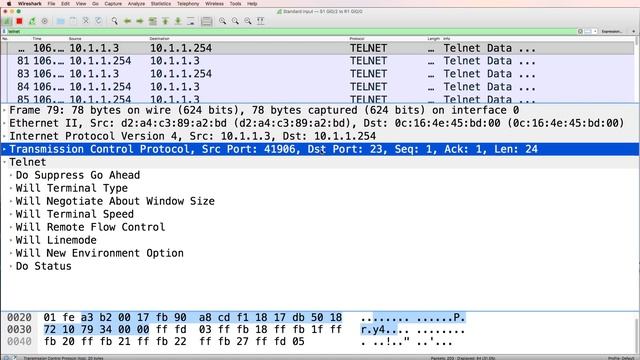Find a packet magnifier icon
This screenshot has width=640, height=360.
[115, 21]
